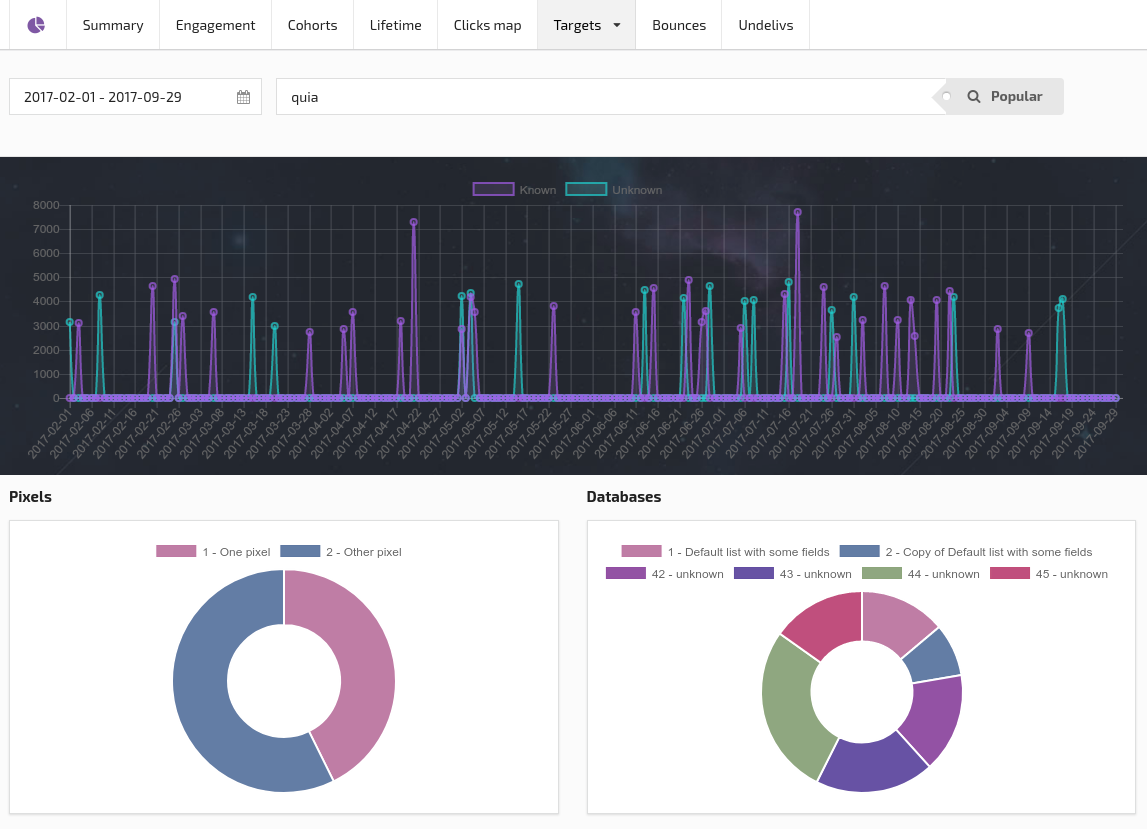Click the date range input field

tap(135, 97)
